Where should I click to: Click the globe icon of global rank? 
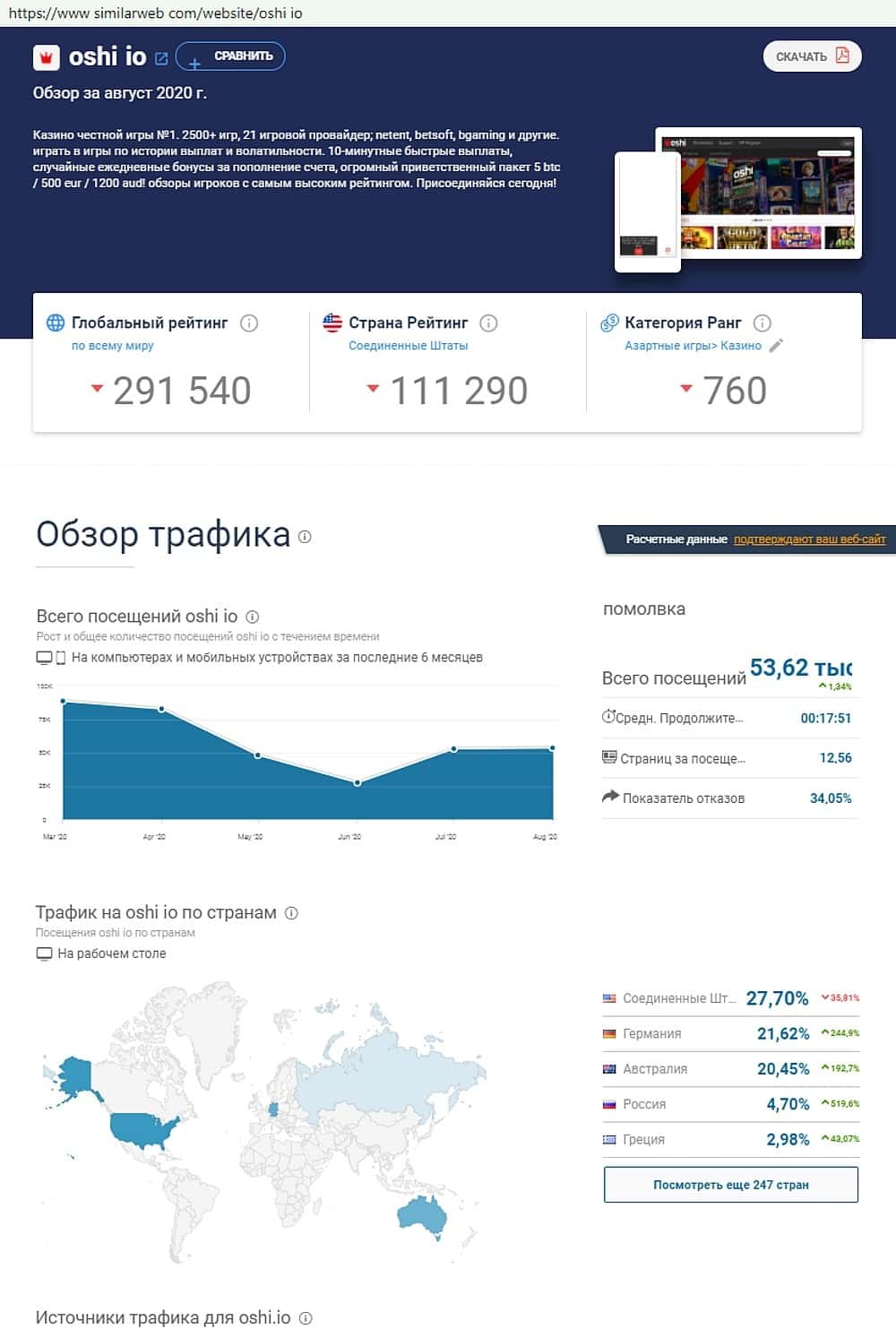click(x=56, y=323)
